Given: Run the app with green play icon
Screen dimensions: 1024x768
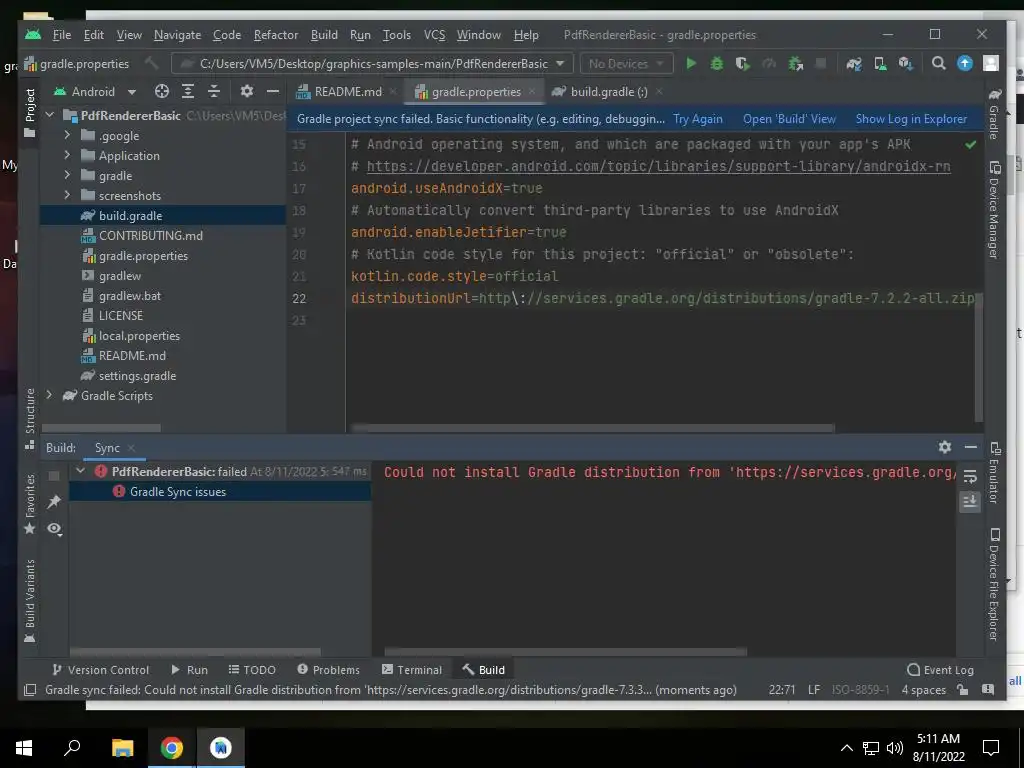Looking at the screenshot, I should click(691, 63).
